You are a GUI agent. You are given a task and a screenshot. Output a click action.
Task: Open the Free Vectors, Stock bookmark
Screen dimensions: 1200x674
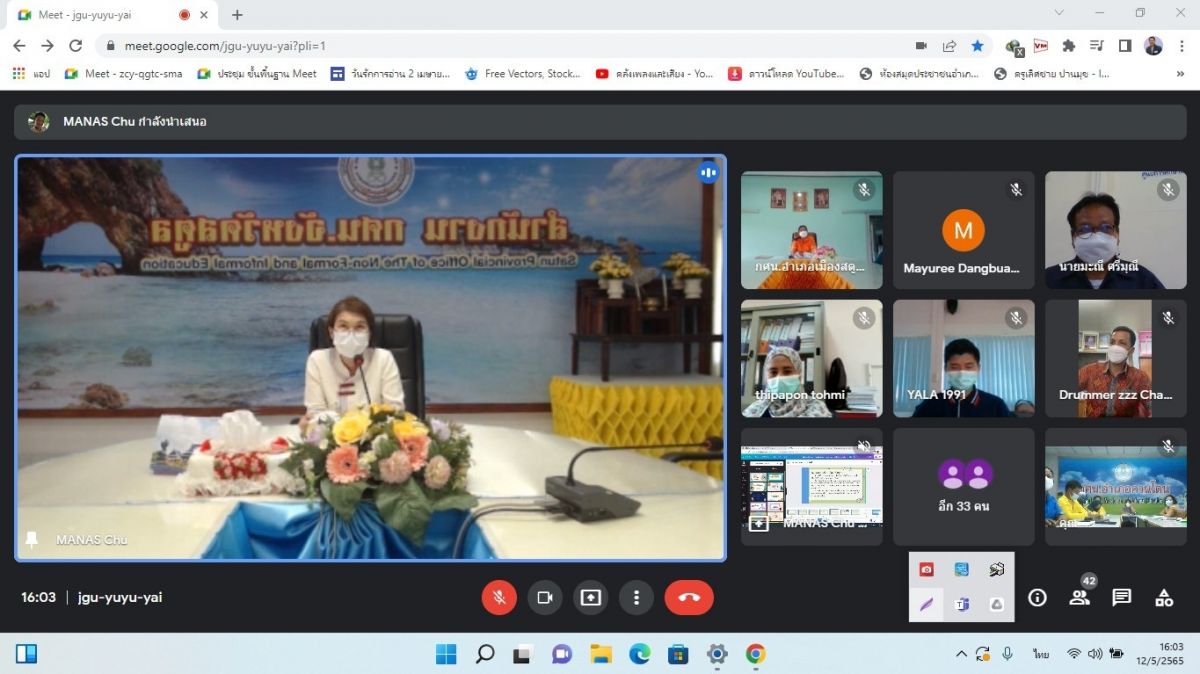pyautogui.click(x=522, y=73)
